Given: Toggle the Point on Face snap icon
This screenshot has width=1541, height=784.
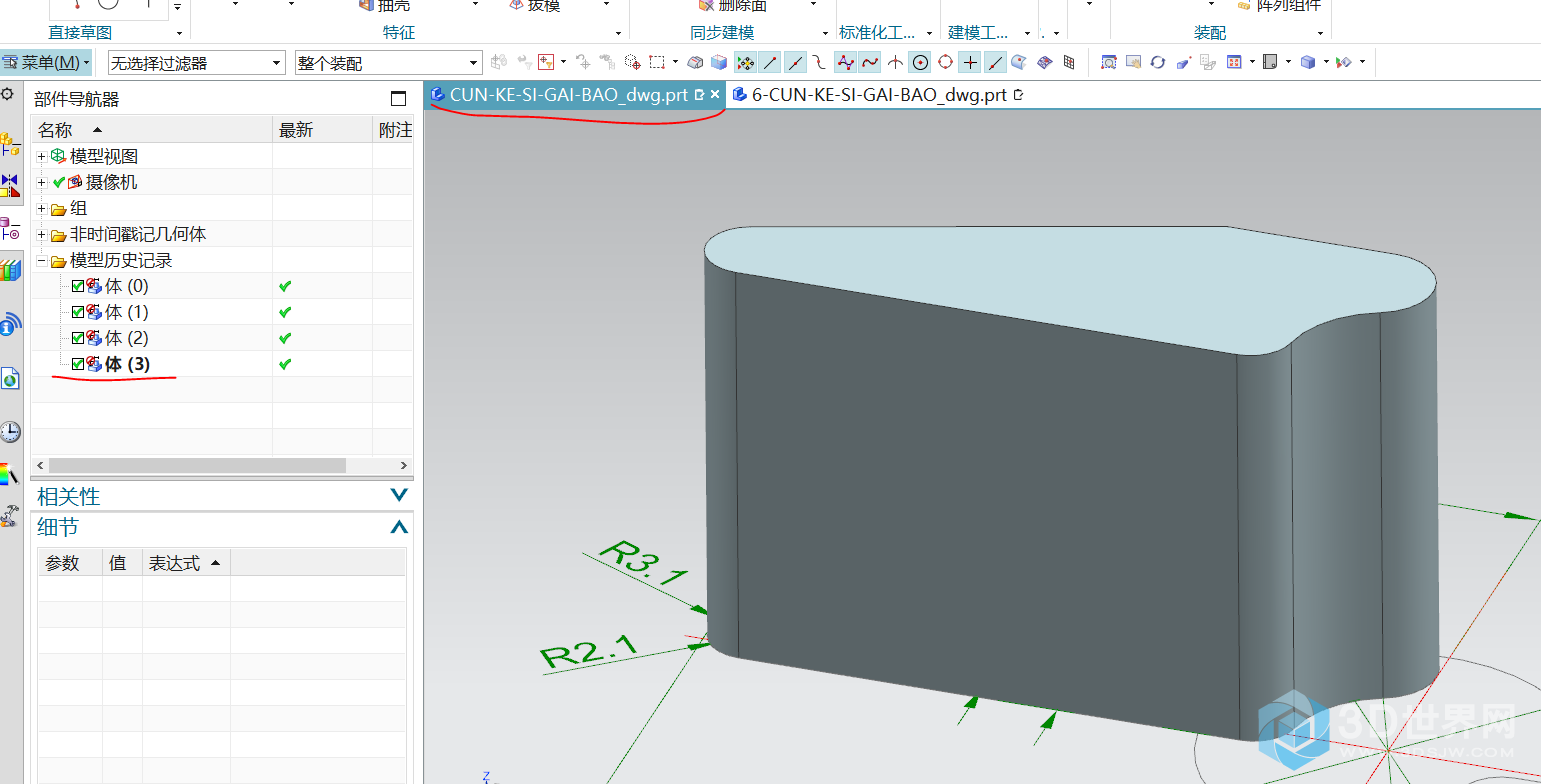Looking at the screenshot, I should click(1019, 63).
